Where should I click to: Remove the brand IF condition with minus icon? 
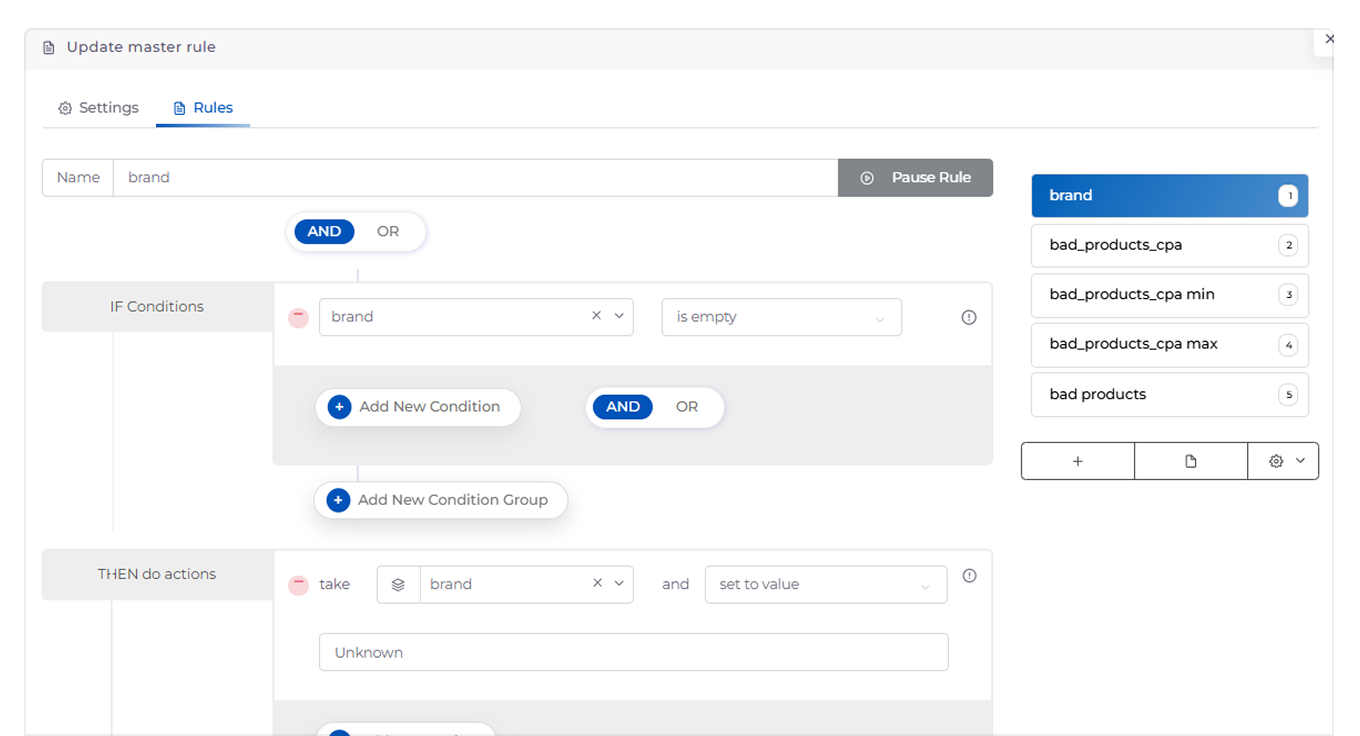(x=298, y=317)
